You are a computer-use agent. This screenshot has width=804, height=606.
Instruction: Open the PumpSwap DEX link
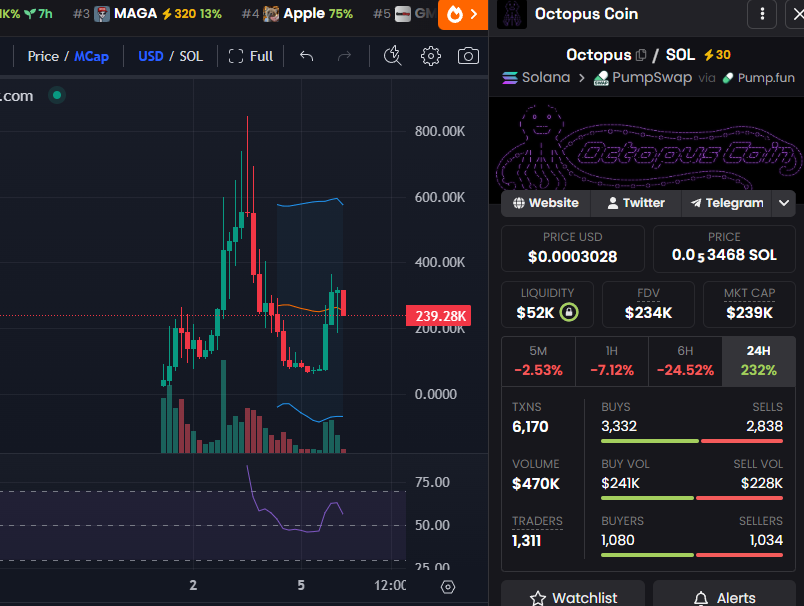(x=642, y=77)
